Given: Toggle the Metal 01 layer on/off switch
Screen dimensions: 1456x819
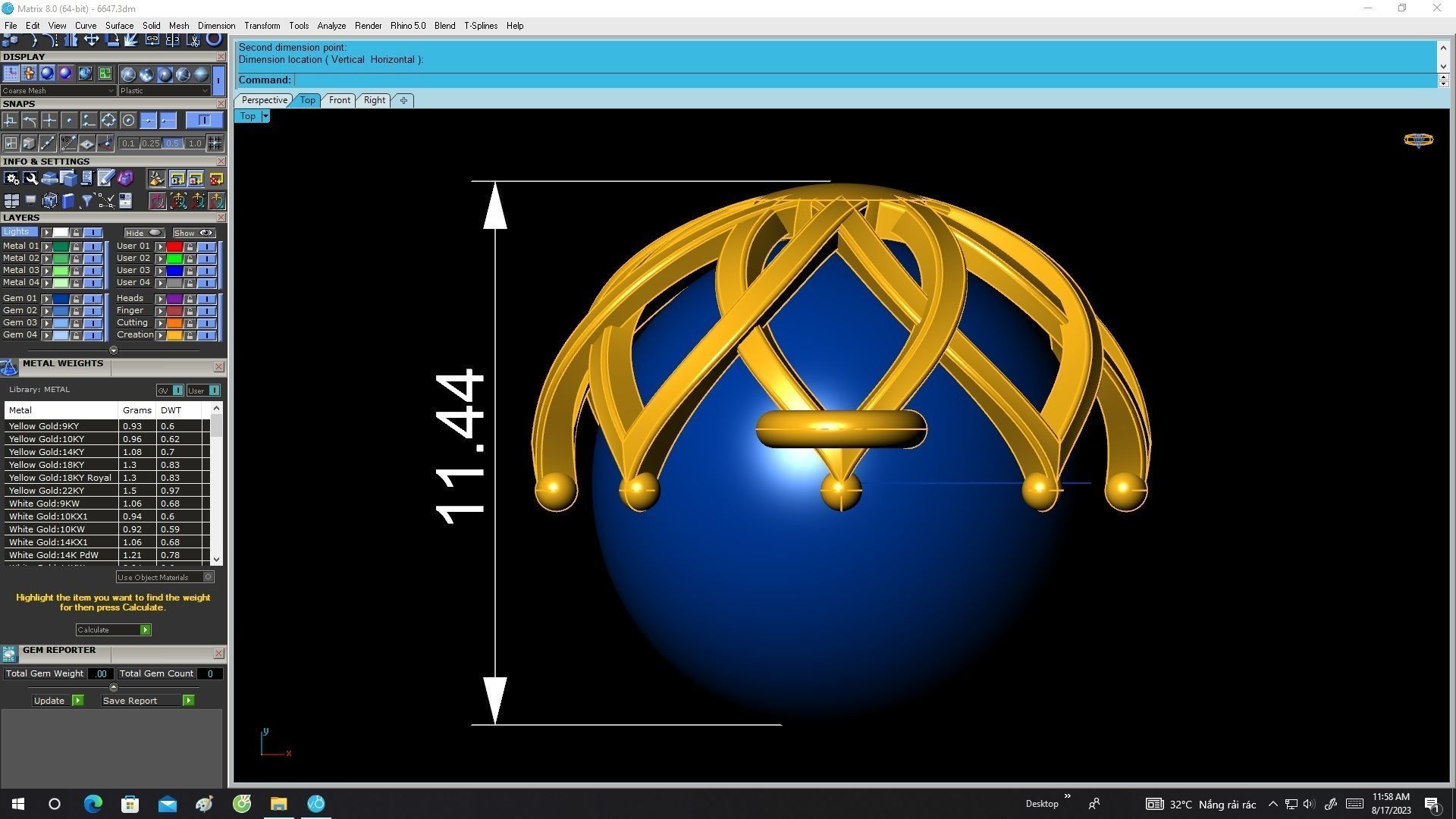Looking at the screenshot, I should click(93, 246).
